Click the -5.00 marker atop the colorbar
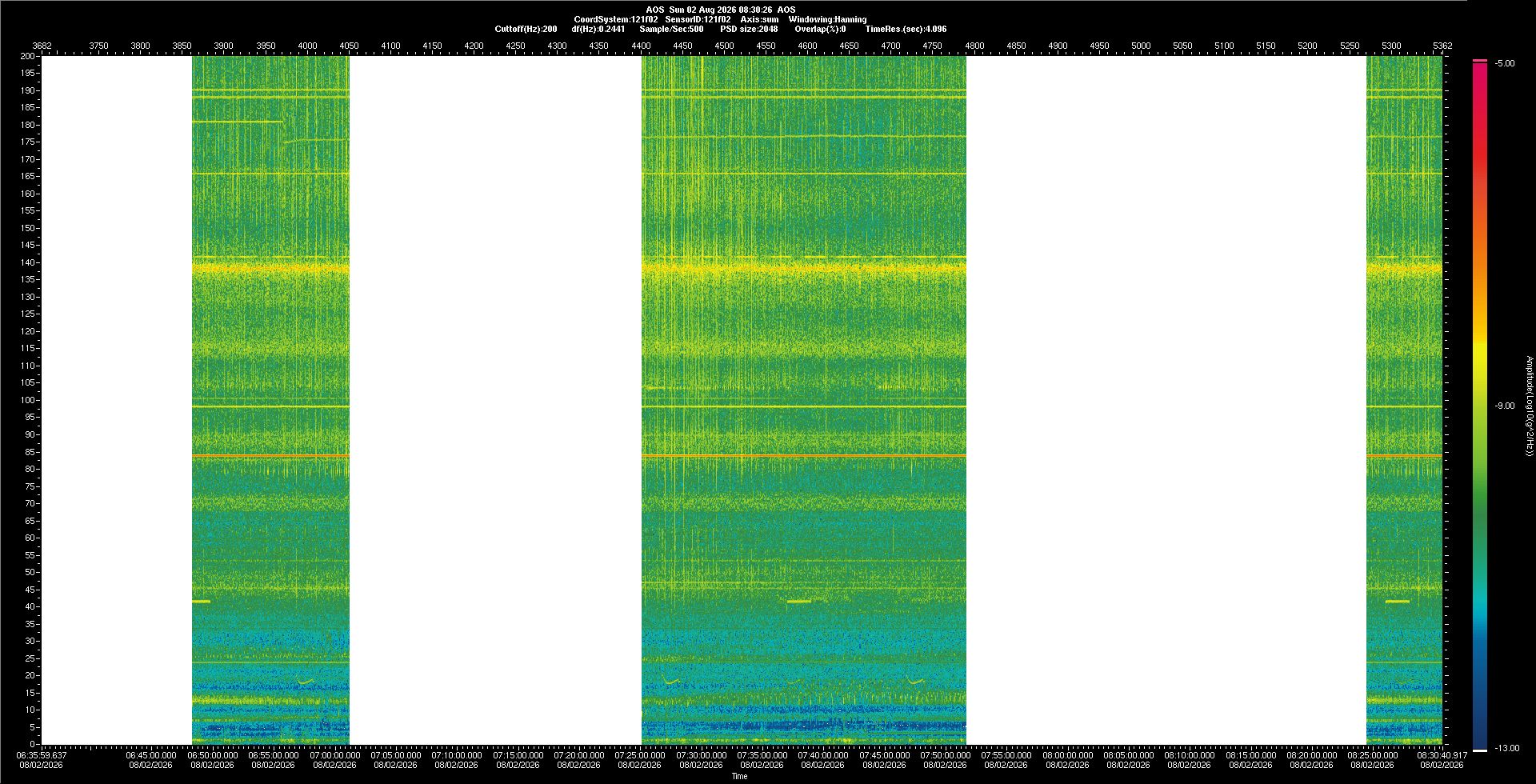The height and width of the screenshot is (784, 1536). click(1505, 63)
